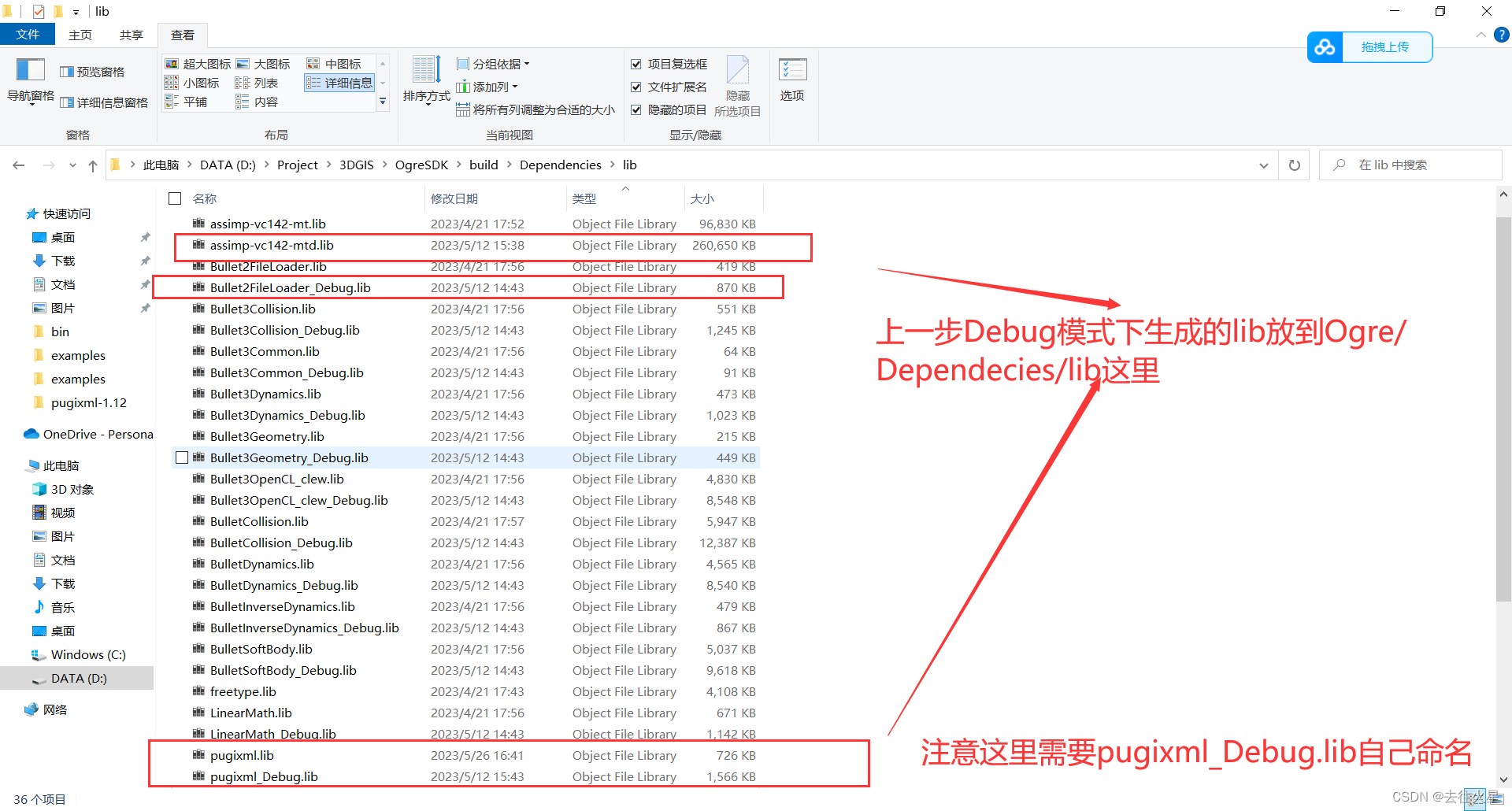Open the View (查看) tab

point(183,35)
